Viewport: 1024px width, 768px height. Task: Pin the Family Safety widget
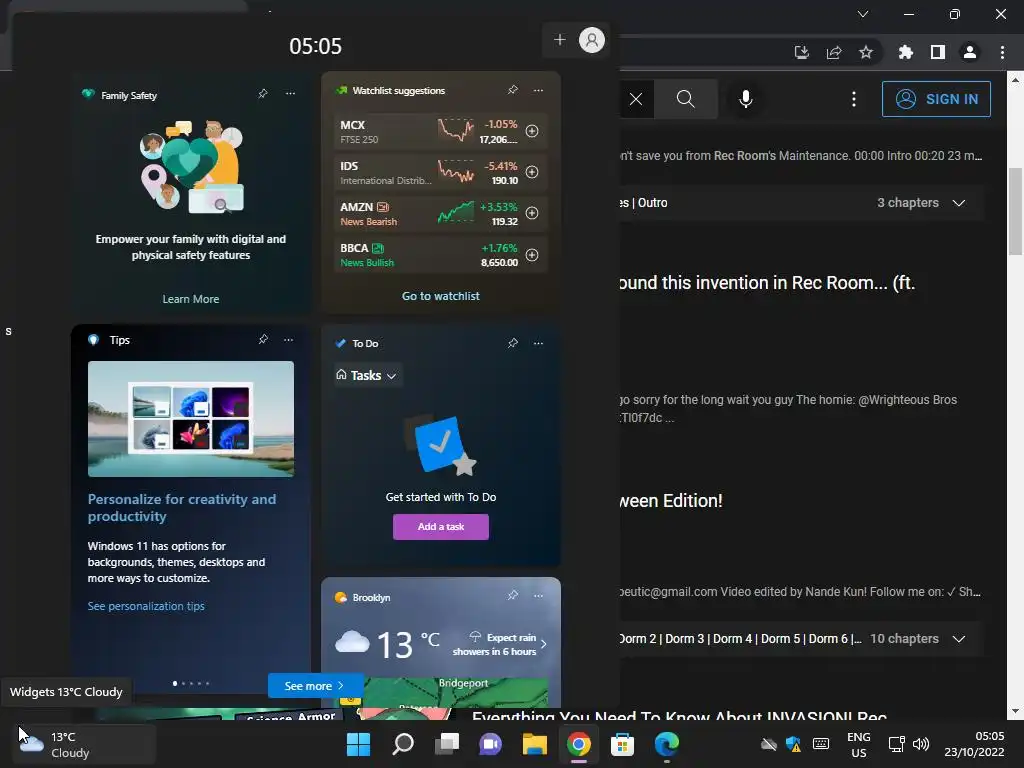pyautogui.click(x=263, y=94)
